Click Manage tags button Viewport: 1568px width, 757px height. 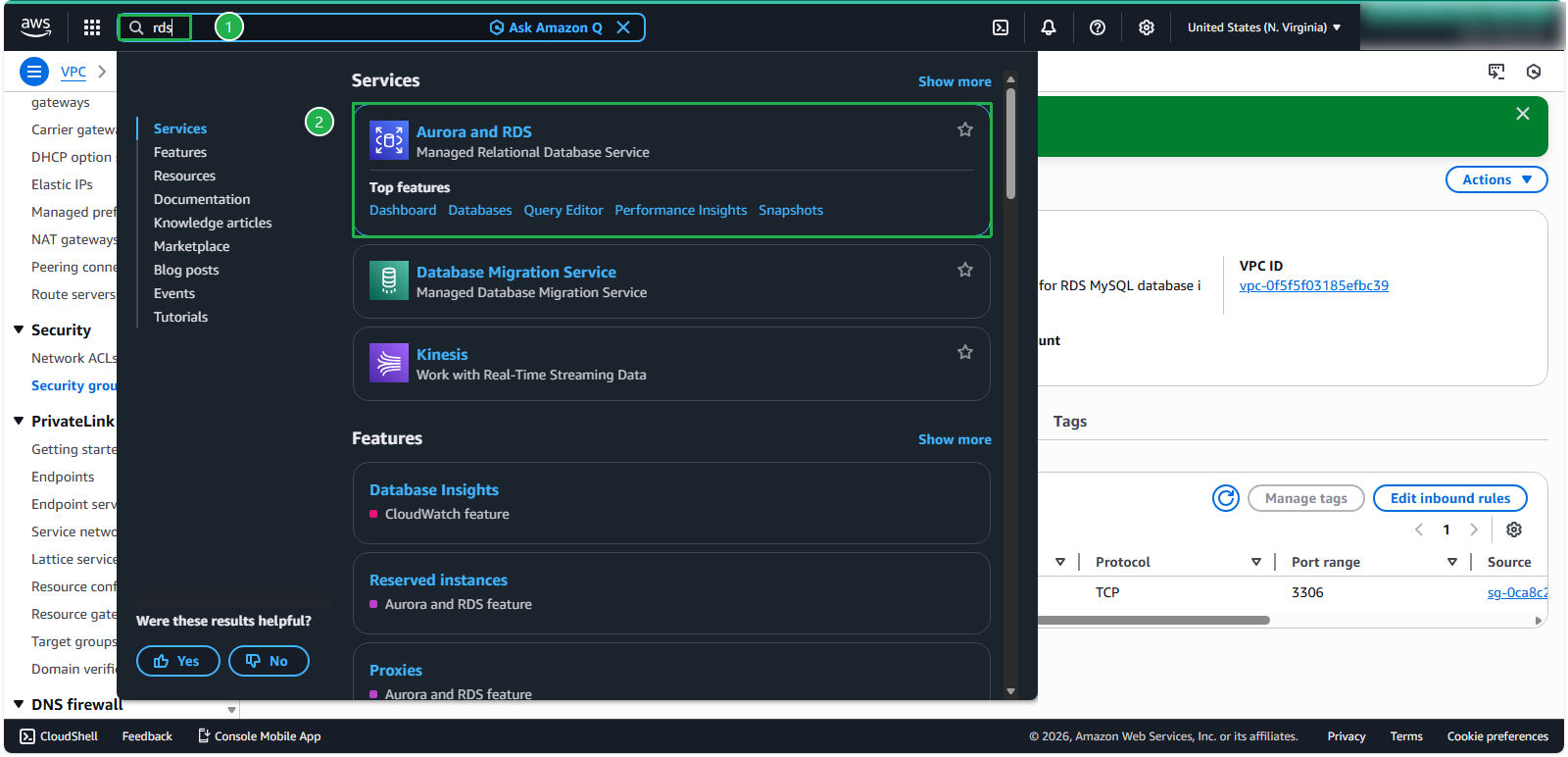pyautogui.click(x=1306, y=498)
